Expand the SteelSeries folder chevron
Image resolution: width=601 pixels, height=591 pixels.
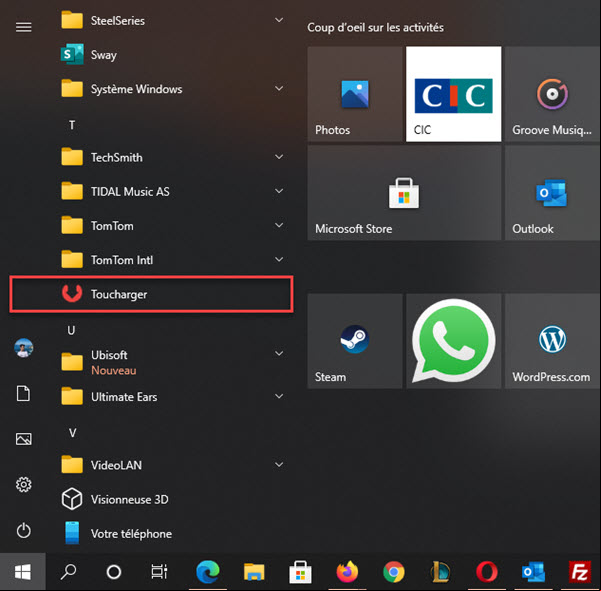click(279, 20)
